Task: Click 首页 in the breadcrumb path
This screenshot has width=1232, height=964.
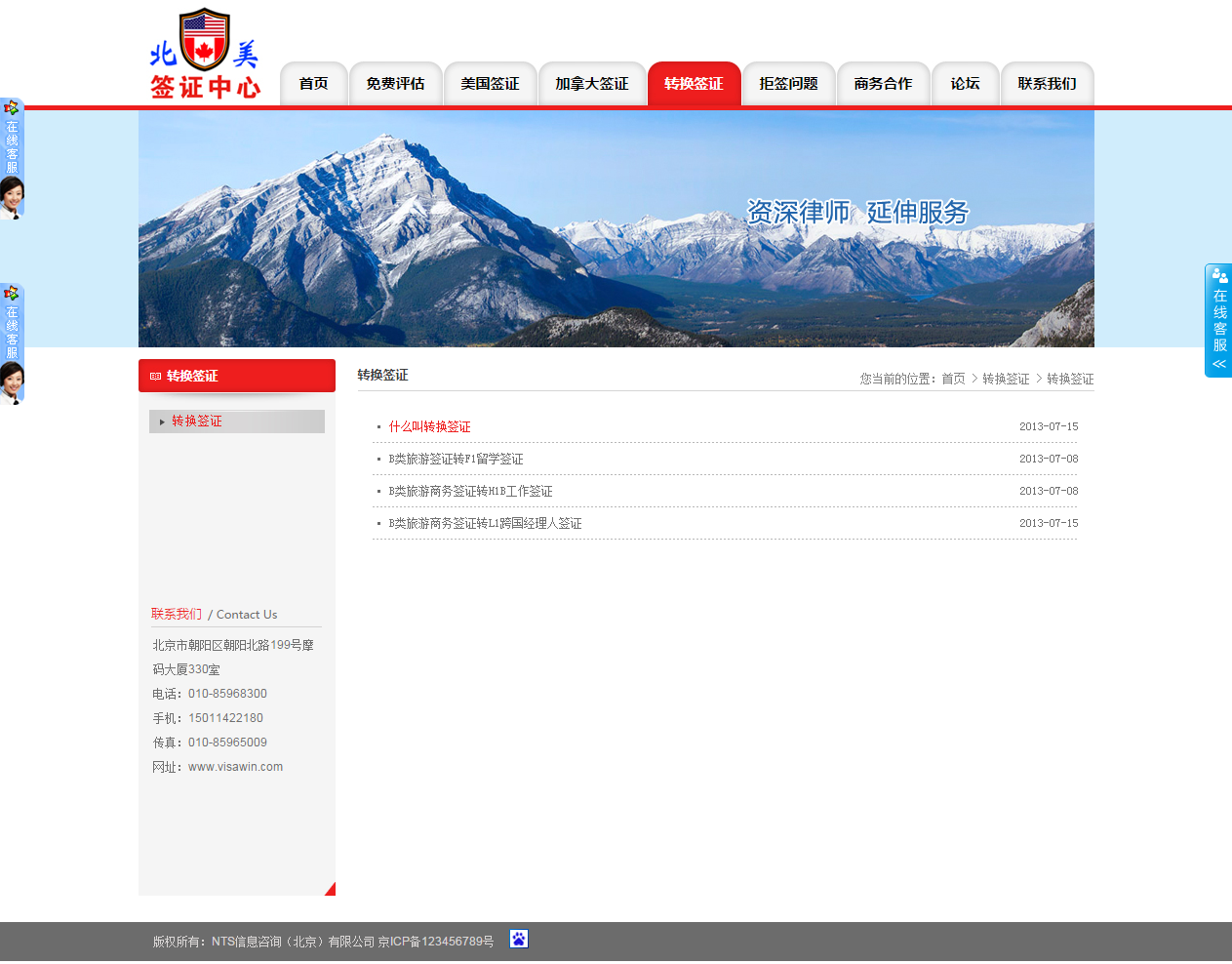Action: click(953, 379)
